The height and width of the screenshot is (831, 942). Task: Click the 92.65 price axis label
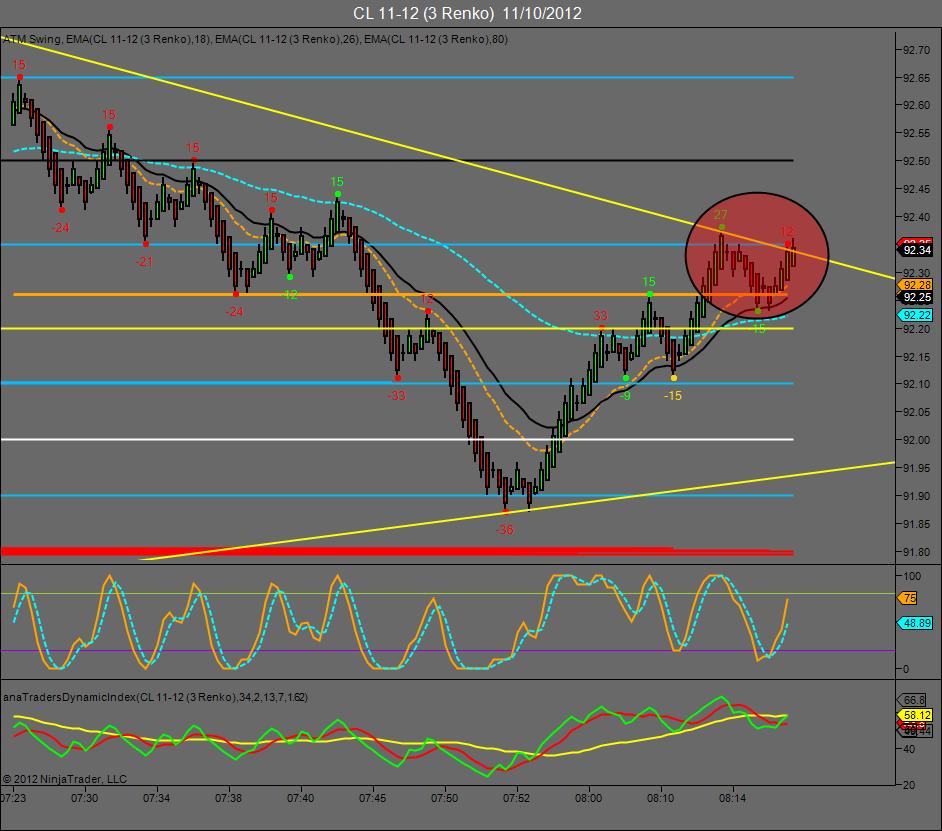tap(917, 78)
